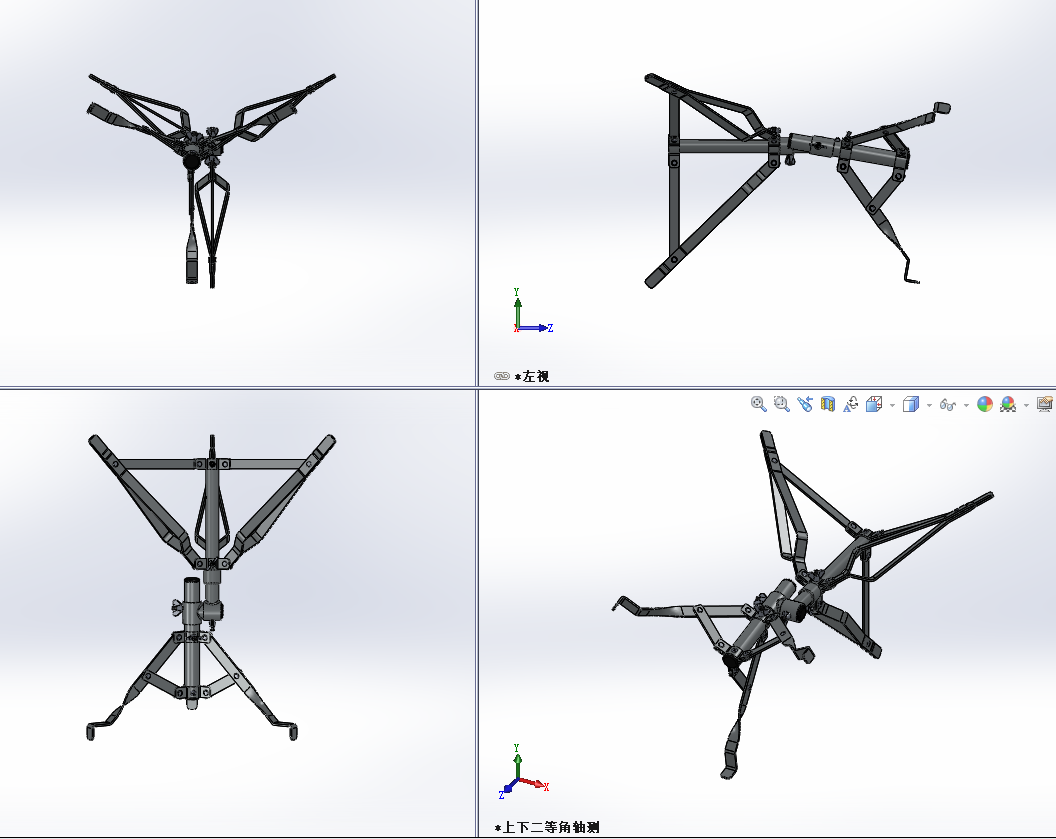Open the Edit Appearance color ball
Screen dimensions: 1056x839
click(x=985, y=404)
